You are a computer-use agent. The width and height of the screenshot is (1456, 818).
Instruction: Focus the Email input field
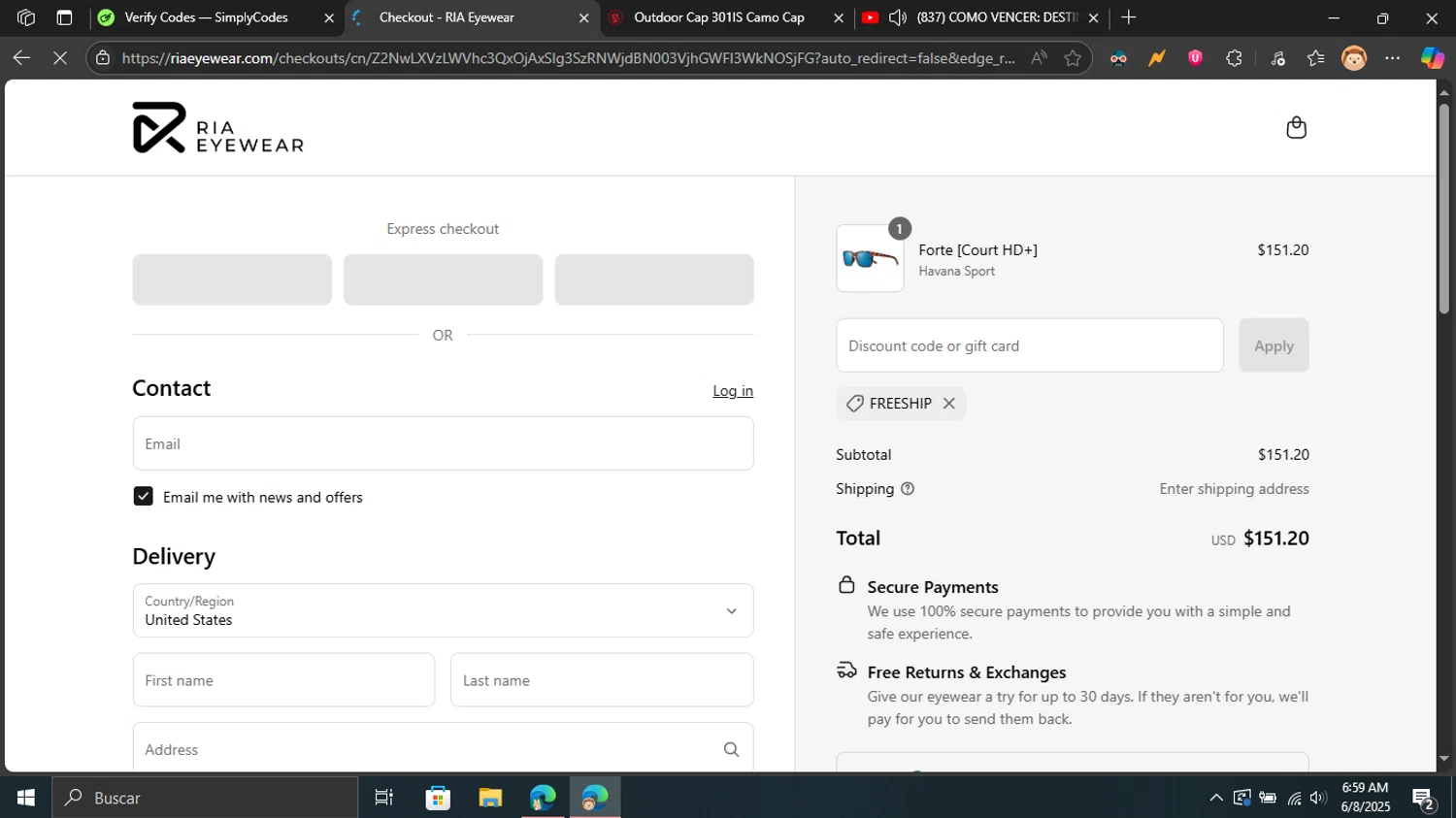pos(443,443)
